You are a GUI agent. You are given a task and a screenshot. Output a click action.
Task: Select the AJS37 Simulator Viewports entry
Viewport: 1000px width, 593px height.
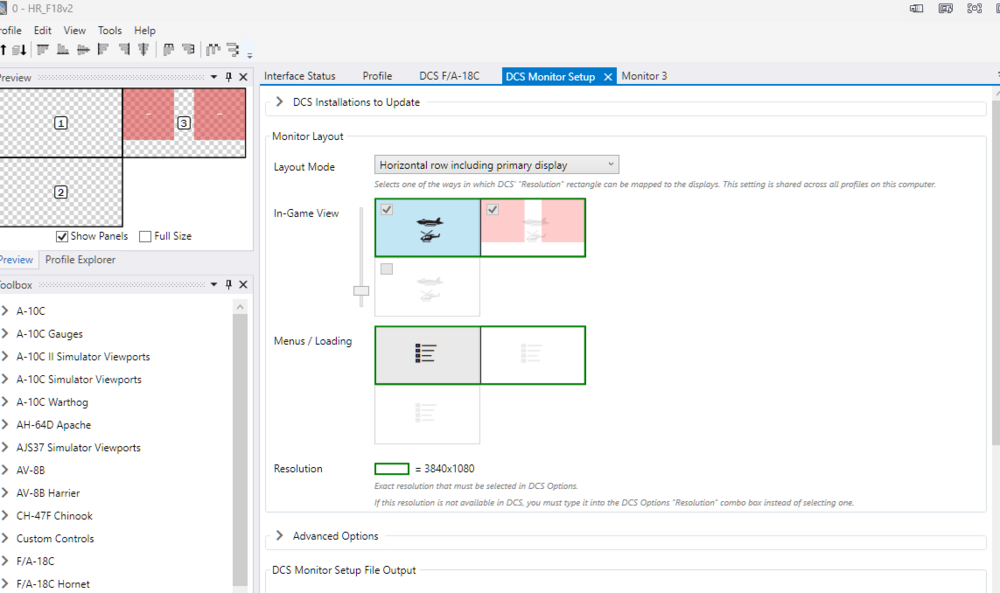tap(78, 448)
